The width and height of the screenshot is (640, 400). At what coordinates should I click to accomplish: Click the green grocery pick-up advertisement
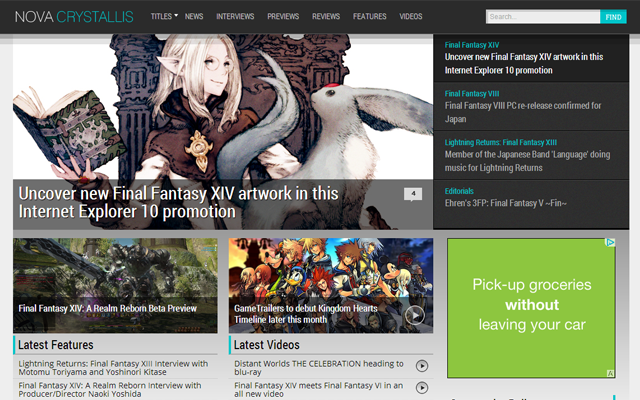(530, 307)
